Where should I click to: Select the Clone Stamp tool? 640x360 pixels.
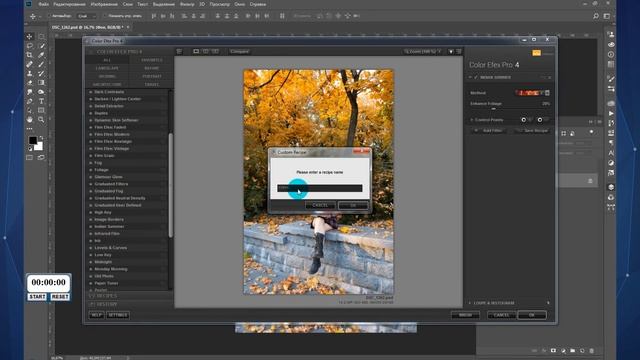[x=29, y=73]
